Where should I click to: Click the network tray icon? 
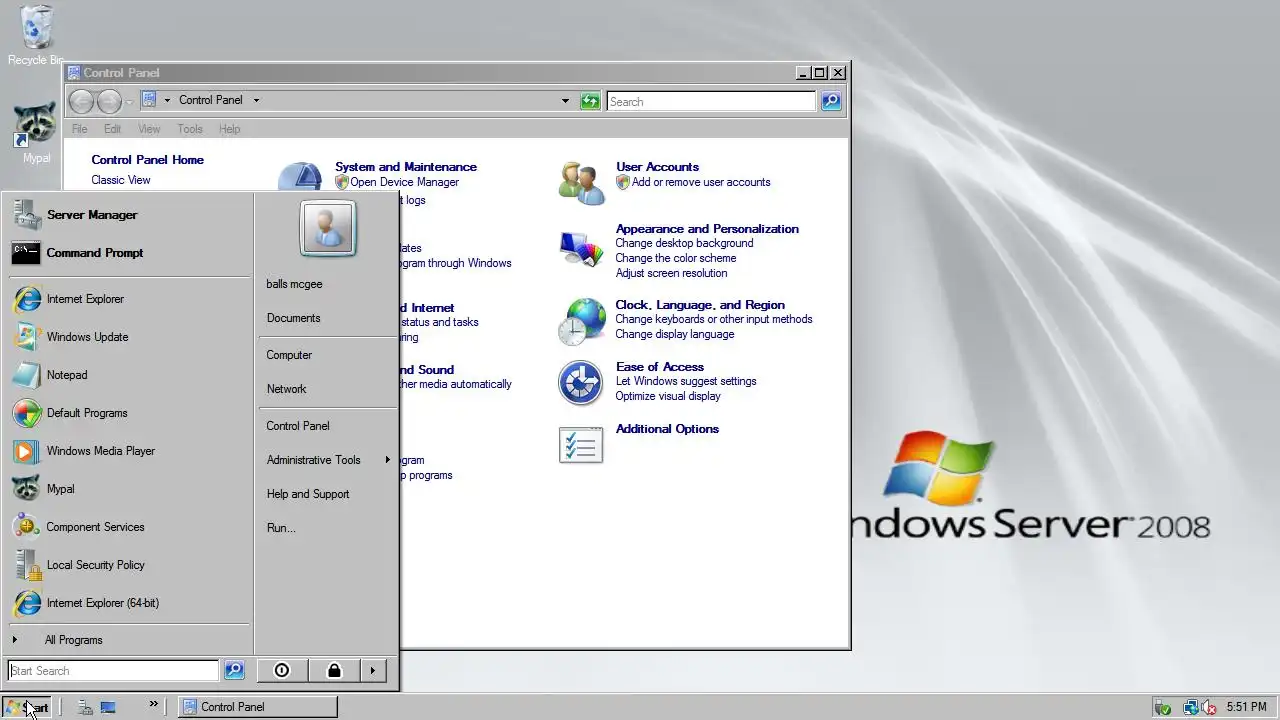(1190, 707)
